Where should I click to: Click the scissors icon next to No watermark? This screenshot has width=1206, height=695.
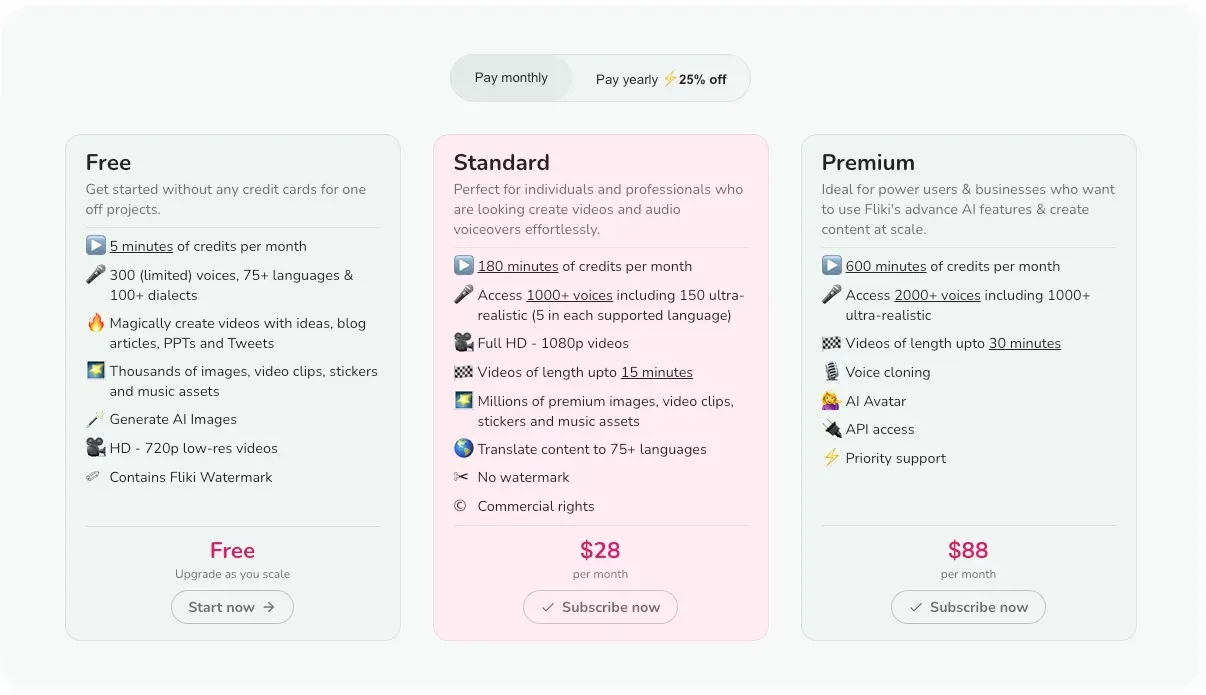pos(461,477)
